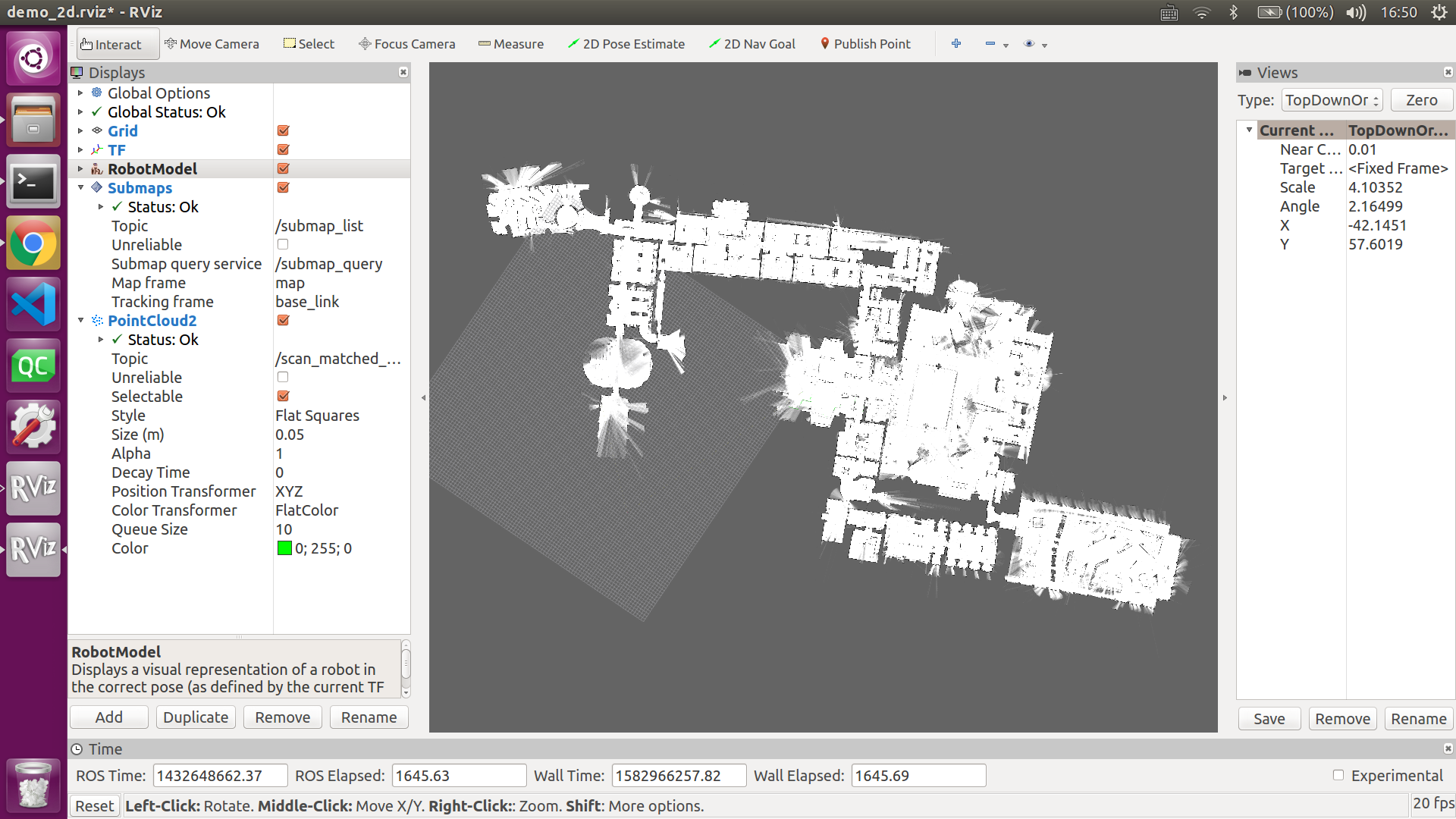Image resolution: width=1456 pixels, height=819 pixels.
Task: Click the Focus Camera tool
Action: (x=406, y=43)
